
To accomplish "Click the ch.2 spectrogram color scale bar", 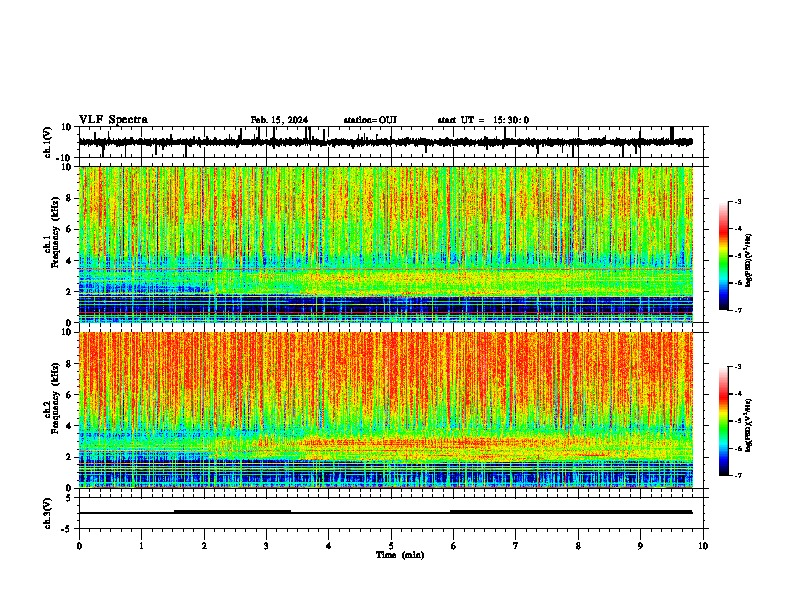I will pyautogui.click(x=724, y=421).
